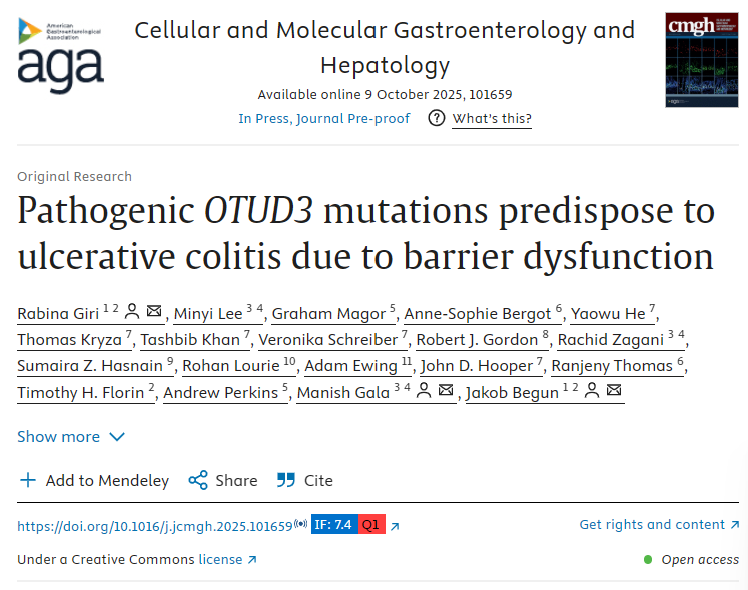The image size is (748, 590).
Task: Expand the Show more author details
Action: (x=59, y=436)
